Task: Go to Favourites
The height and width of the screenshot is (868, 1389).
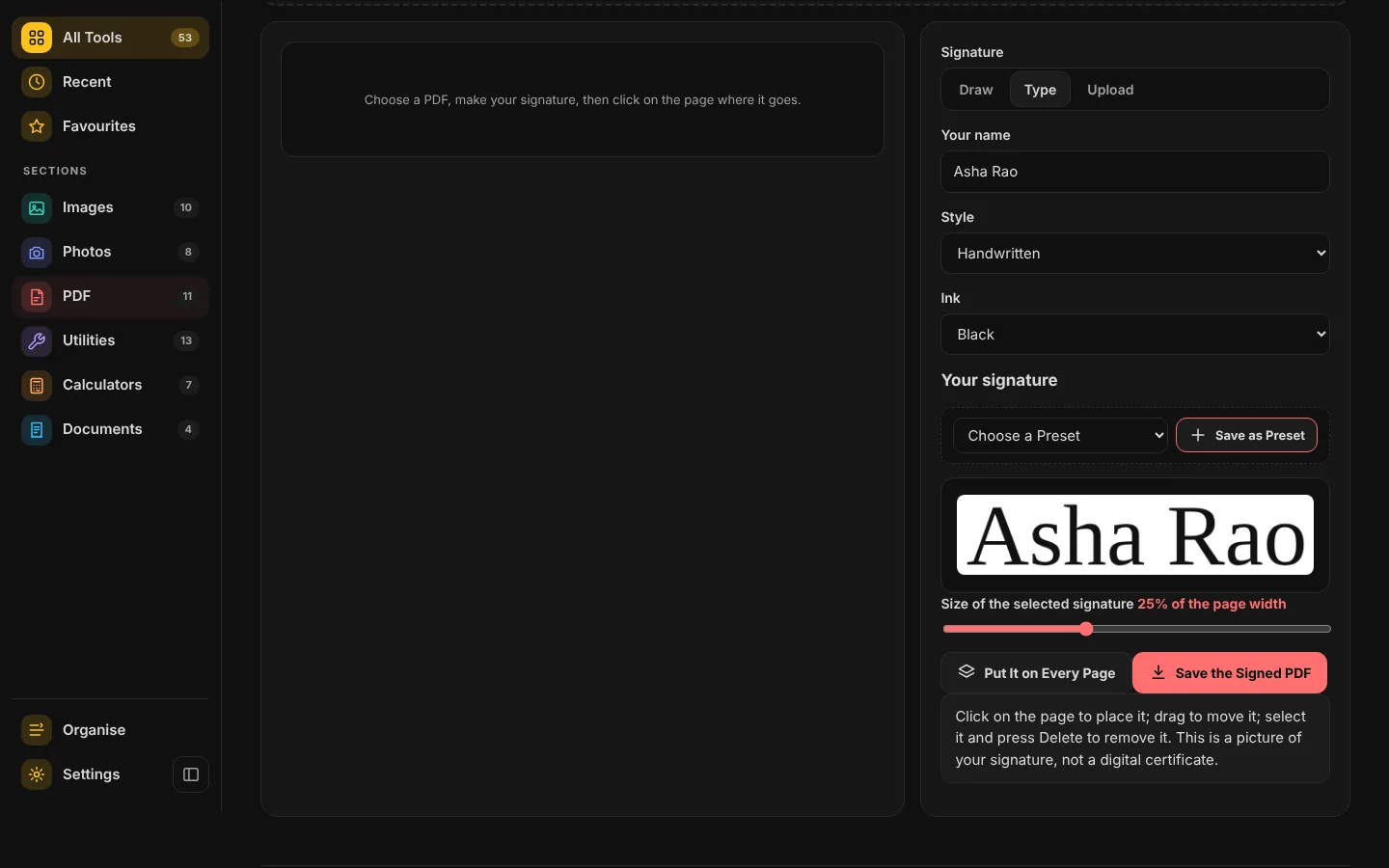Action: pos(110,126)
